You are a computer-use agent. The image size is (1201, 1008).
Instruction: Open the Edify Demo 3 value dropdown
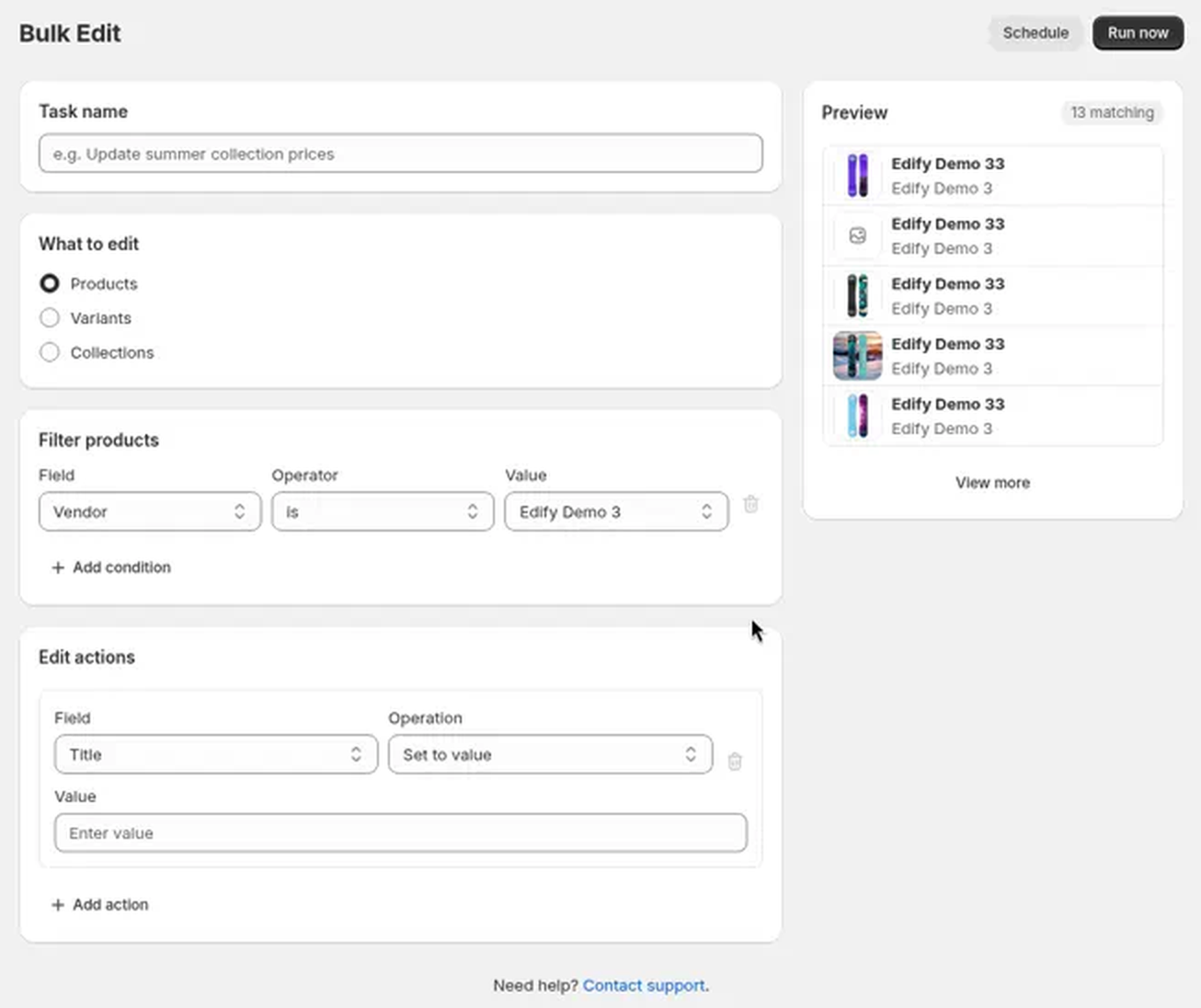click(x=616, y=511)
